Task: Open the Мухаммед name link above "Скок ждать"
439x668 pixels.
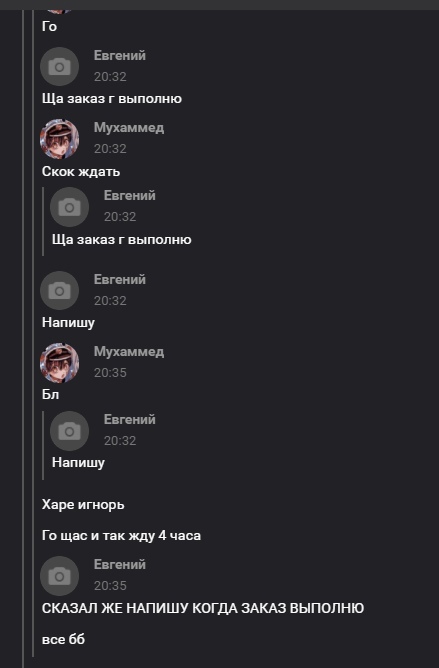Action: coord(129,127)
